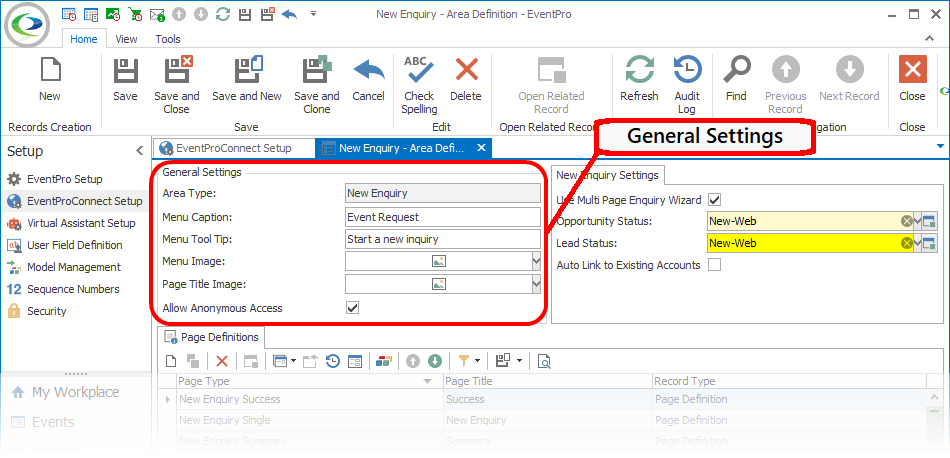
Task: Open the document tabs list dropdown
Action: (x=940, y=146)
